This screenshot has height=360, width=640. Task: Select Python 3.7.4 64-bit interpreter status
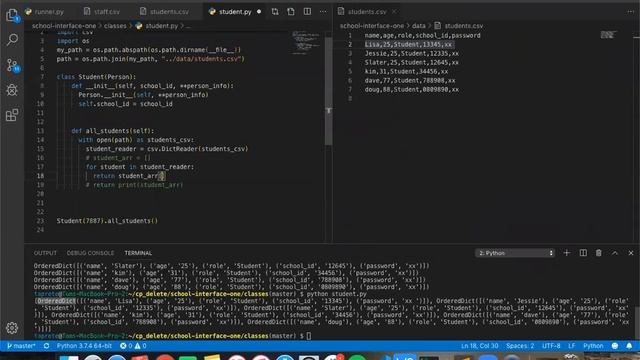[x=84, y=346]
